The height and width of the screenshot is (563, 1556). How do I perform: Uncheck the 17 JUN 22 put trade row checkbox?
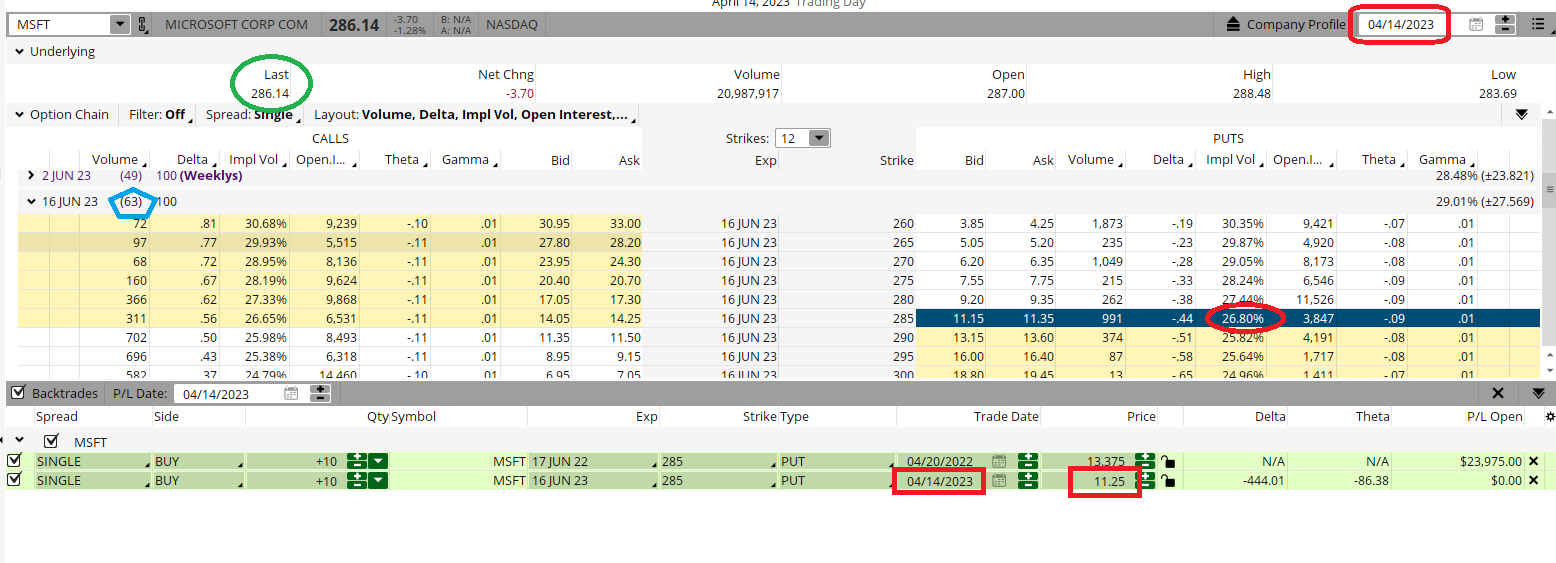[14, 461]
